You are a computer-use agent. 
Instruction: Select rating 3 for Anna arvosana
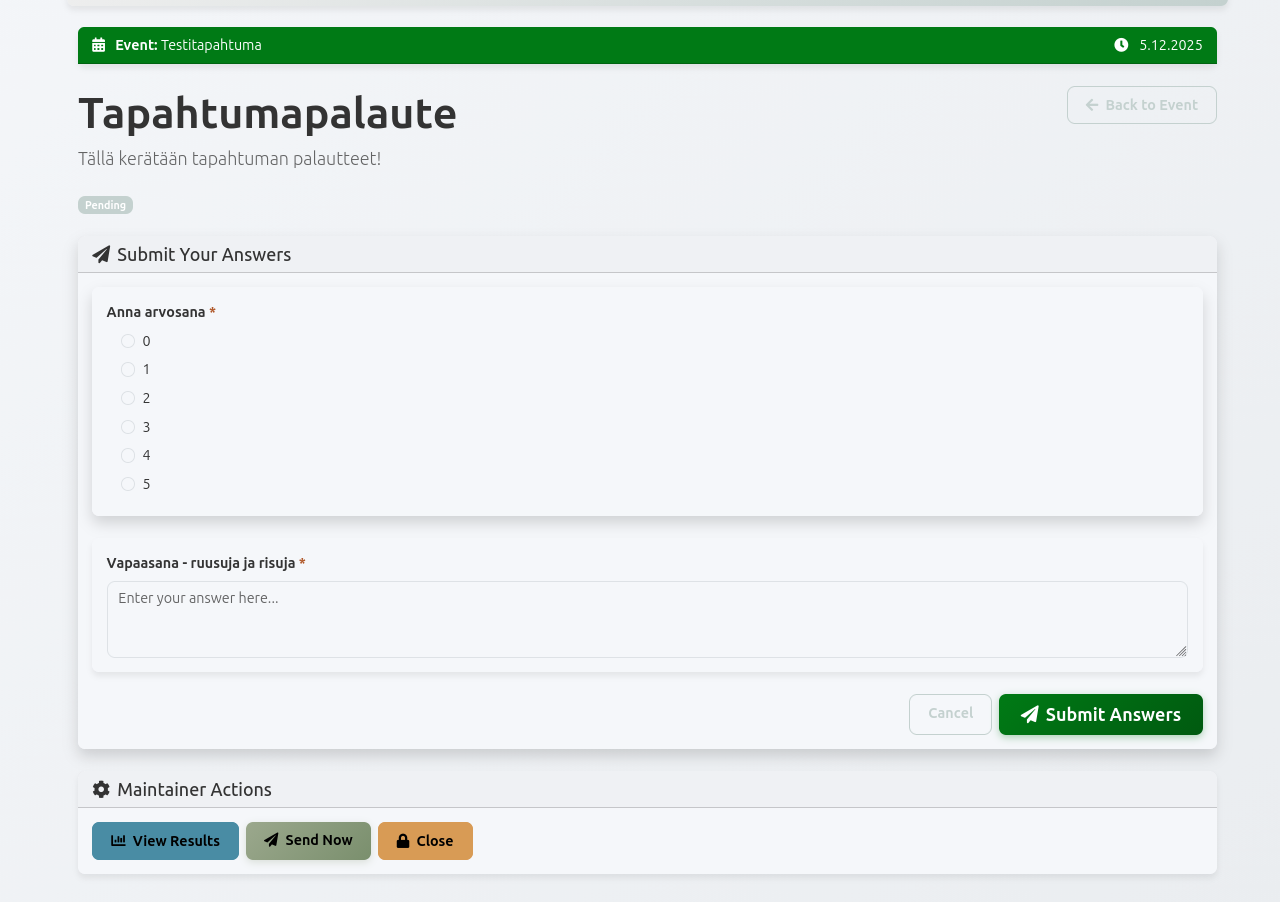point(128,426)
